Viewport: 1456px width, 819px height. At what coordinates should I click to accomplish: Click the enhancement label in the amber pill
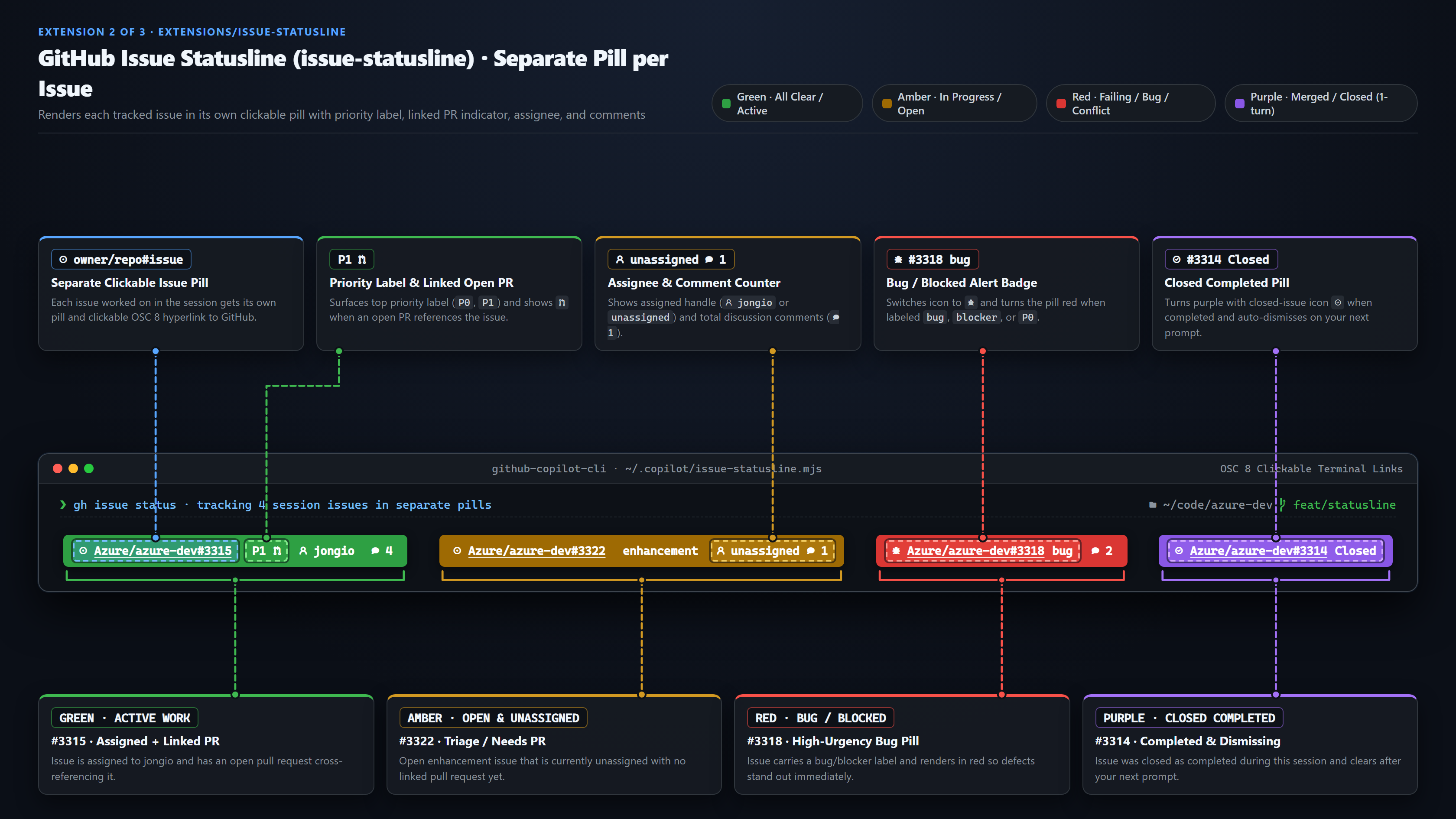(x=660, y=550)
